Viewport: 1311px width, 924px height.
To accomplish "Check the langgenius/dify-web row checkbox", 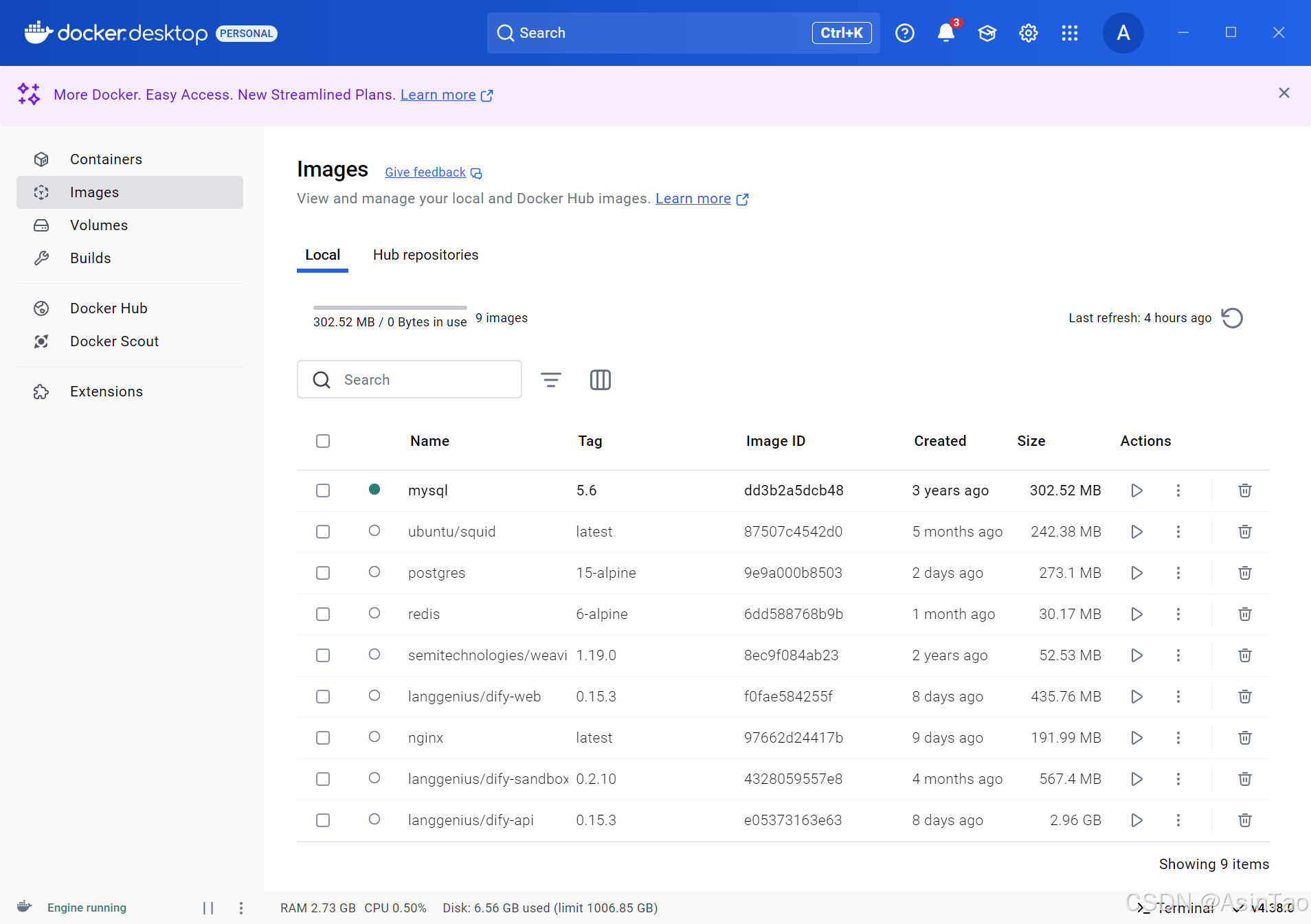I will pos(323,697).
